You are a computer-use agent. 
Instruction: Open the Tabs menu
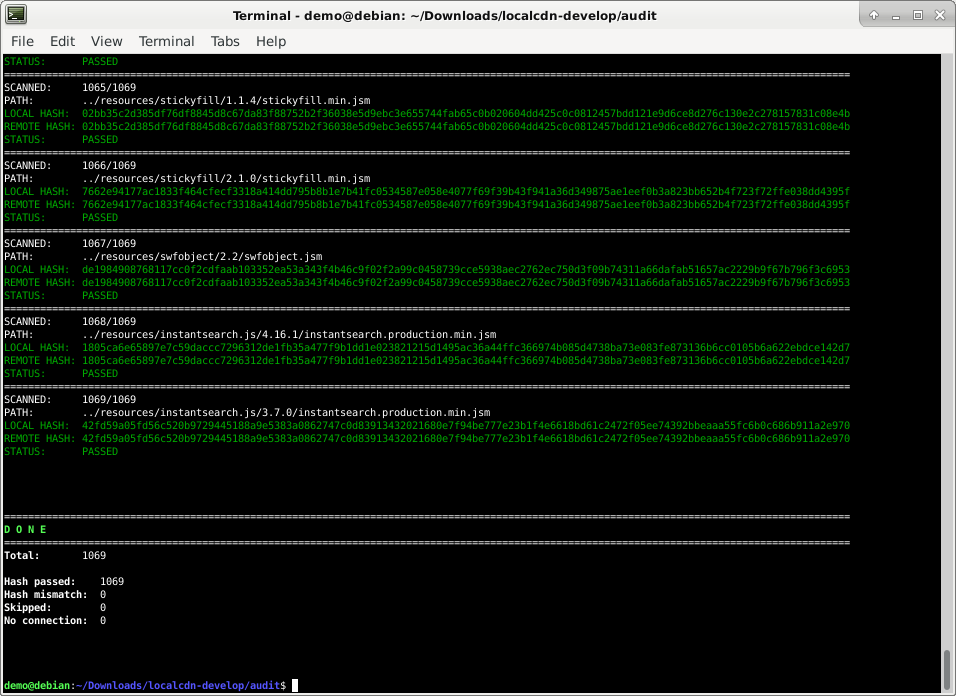[225, 41]
